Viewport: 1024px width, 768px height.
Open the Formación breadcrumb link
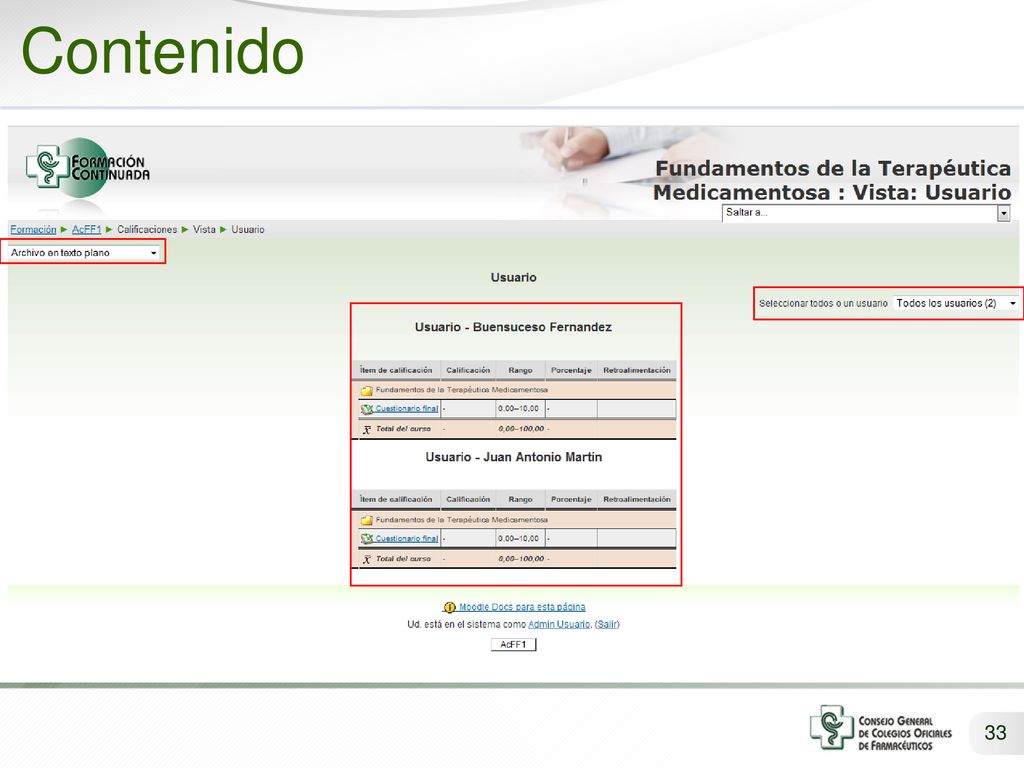[x=33, y=230]
